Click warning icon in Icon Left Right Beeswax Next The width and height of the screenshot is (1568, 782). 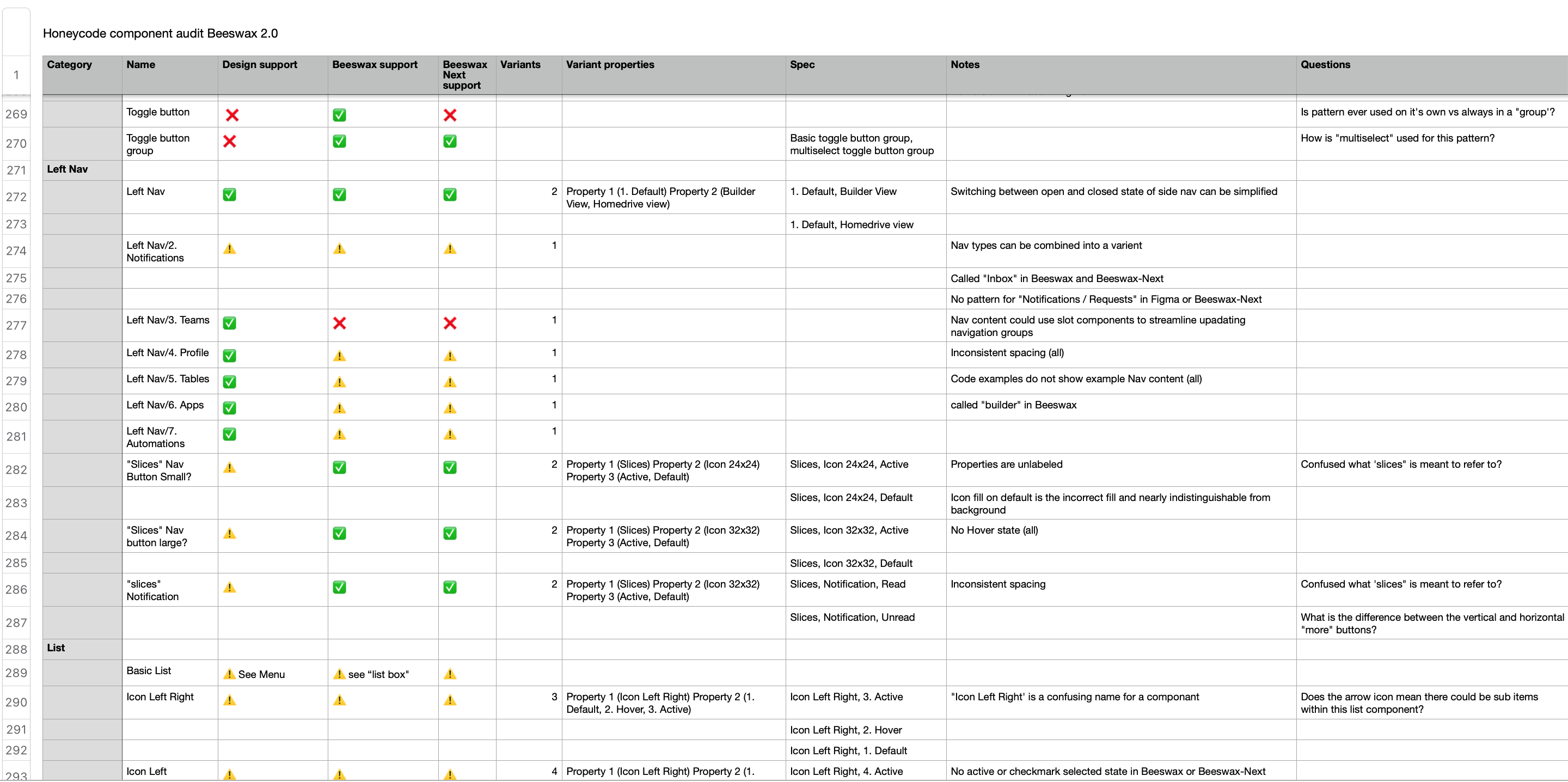point(450,700)
